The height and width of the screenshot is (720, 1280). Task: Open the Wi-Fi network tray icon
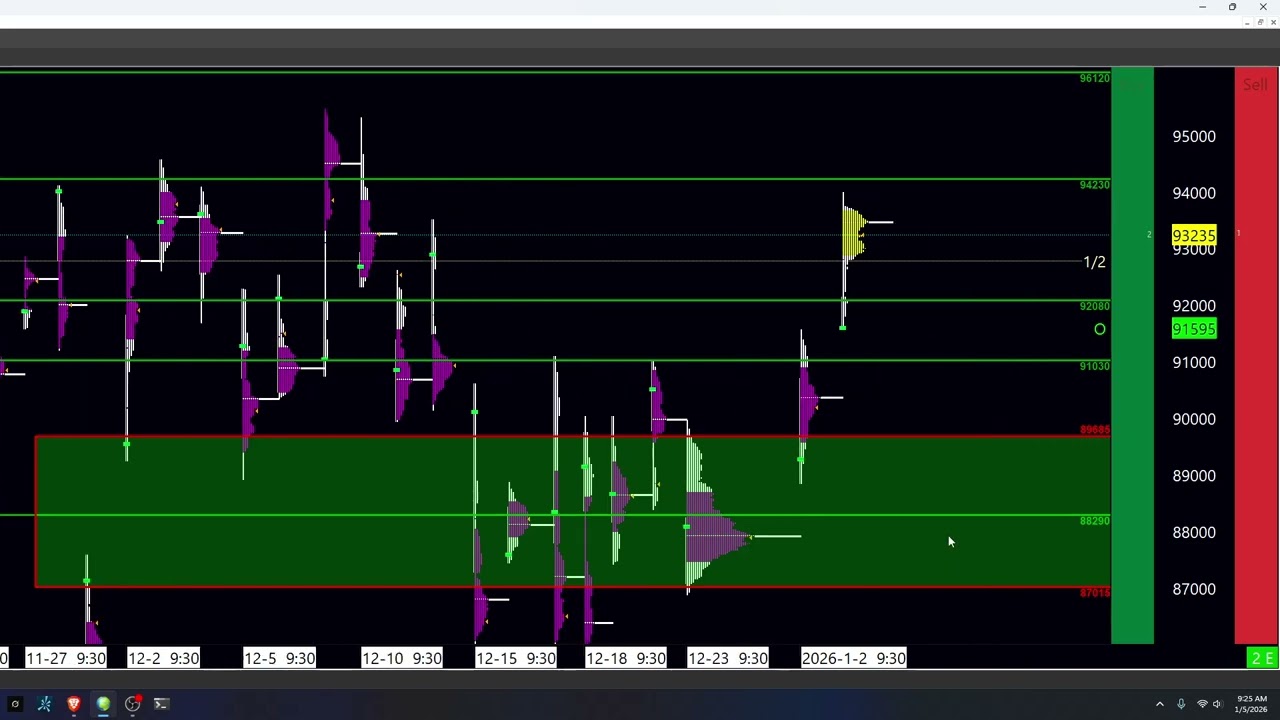pos(1202,704)
